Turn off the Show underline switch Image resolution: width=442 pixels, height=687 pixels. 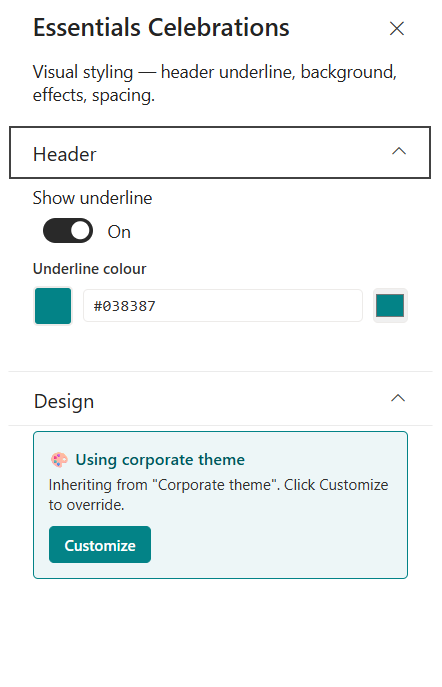[68, 230]
